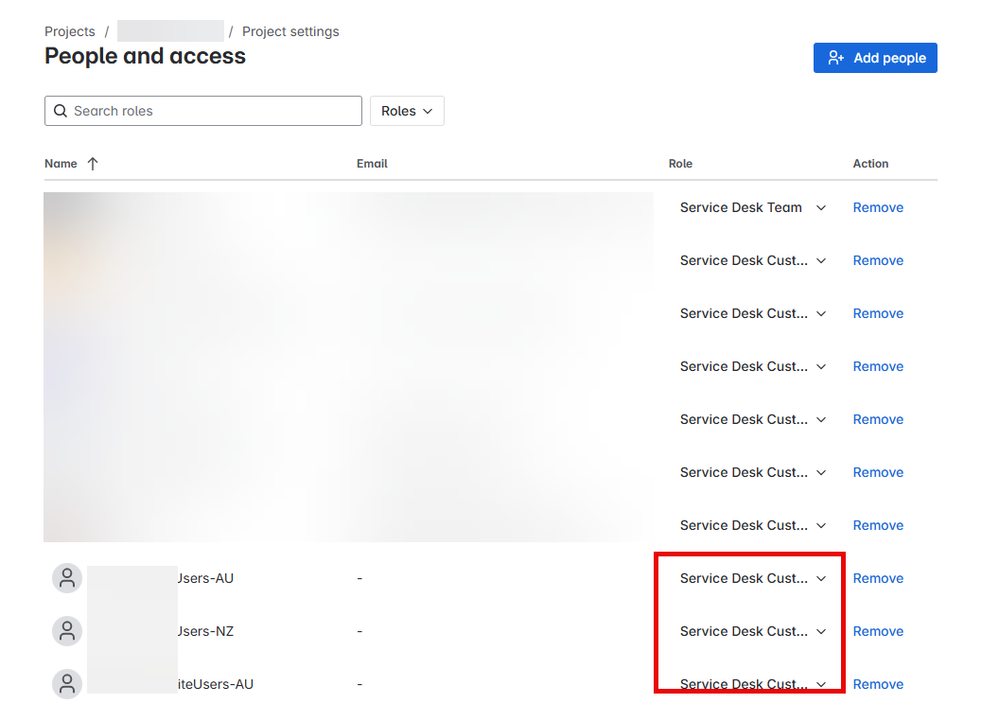This screenshot has height=706, width=999.
Task: Open the Roles filter dropdown
Action: 407,111
